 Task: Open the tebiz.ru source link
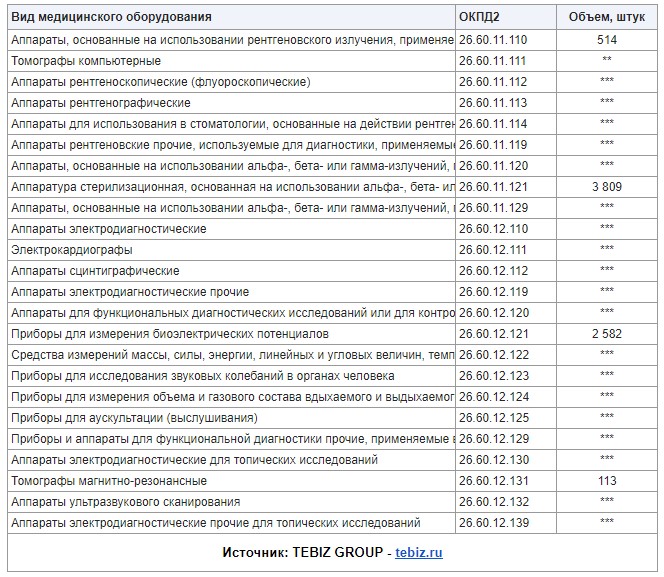point(419,552)
